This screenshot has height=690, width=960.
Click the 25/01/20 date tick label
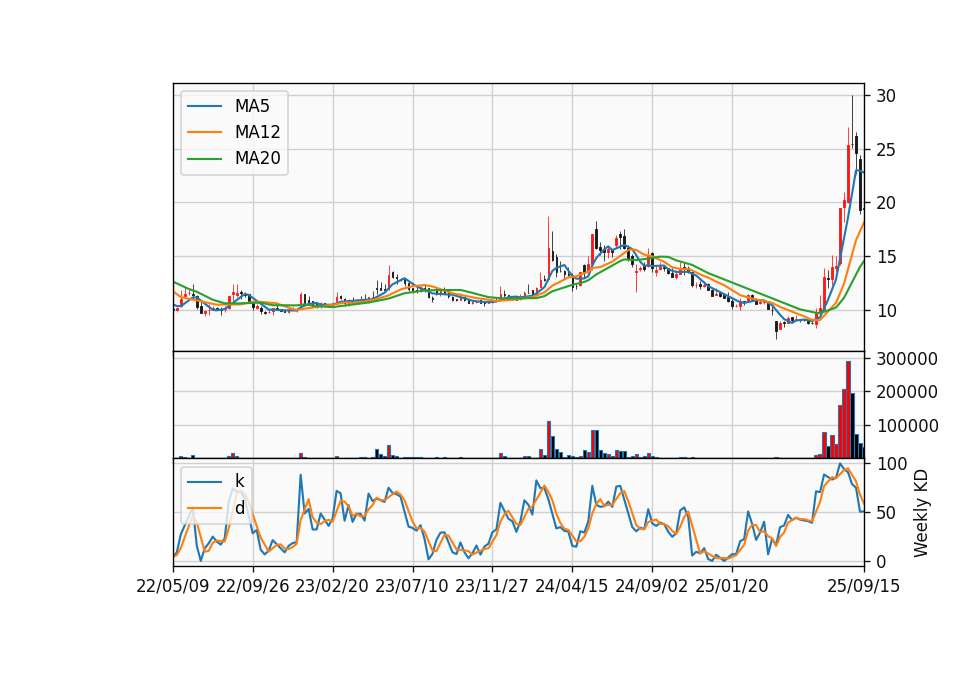pyautogui.click(x=732, y=586)
